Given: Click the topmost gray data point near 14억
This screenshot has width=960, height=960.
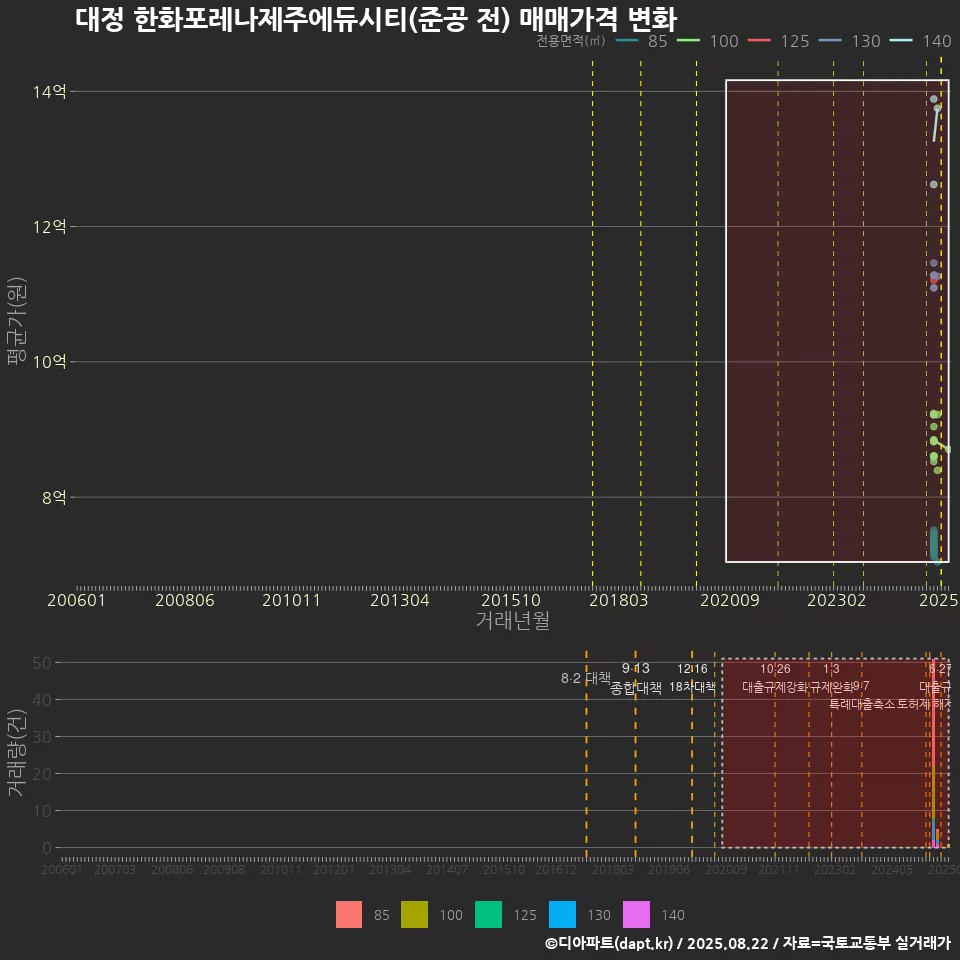Looking at the screenshot, I should 934,99.
